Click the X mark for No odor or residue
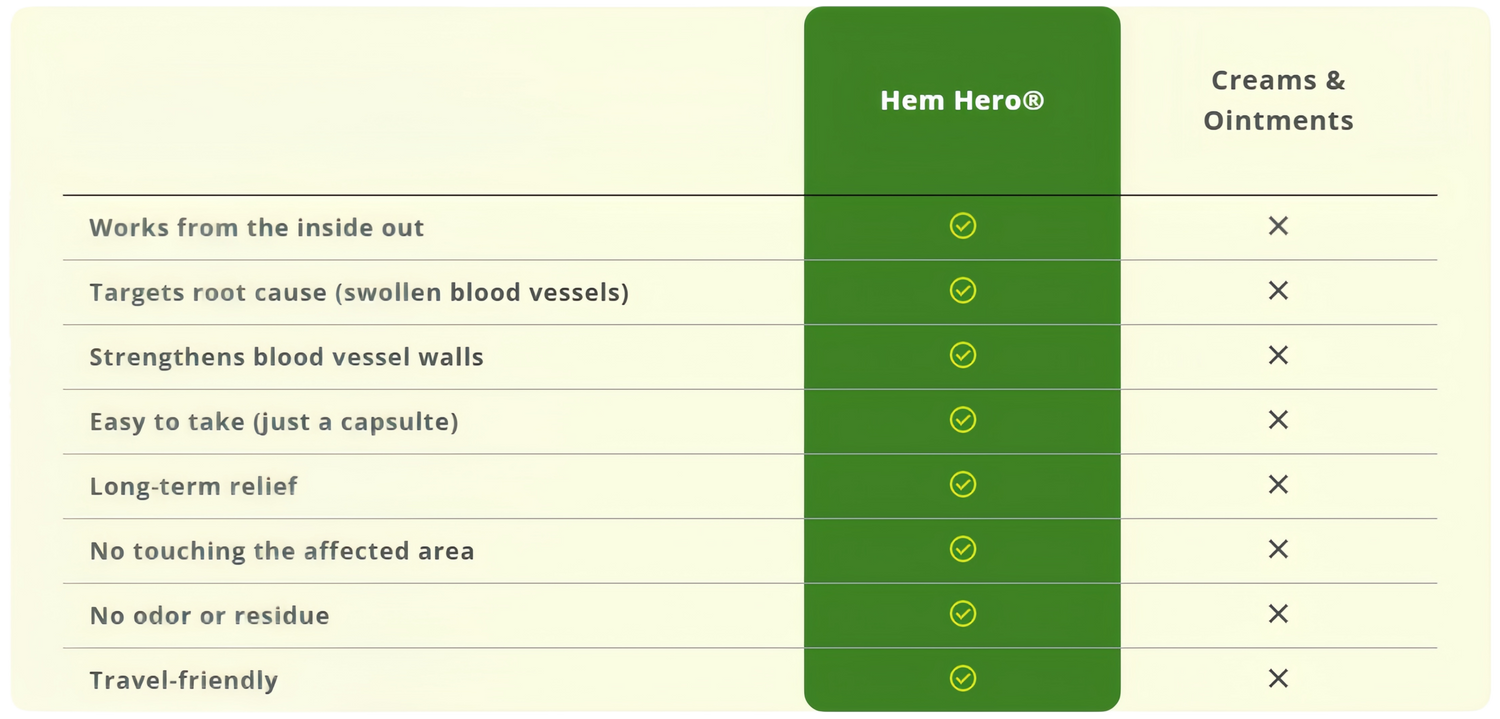 (x=1277, y=613)
